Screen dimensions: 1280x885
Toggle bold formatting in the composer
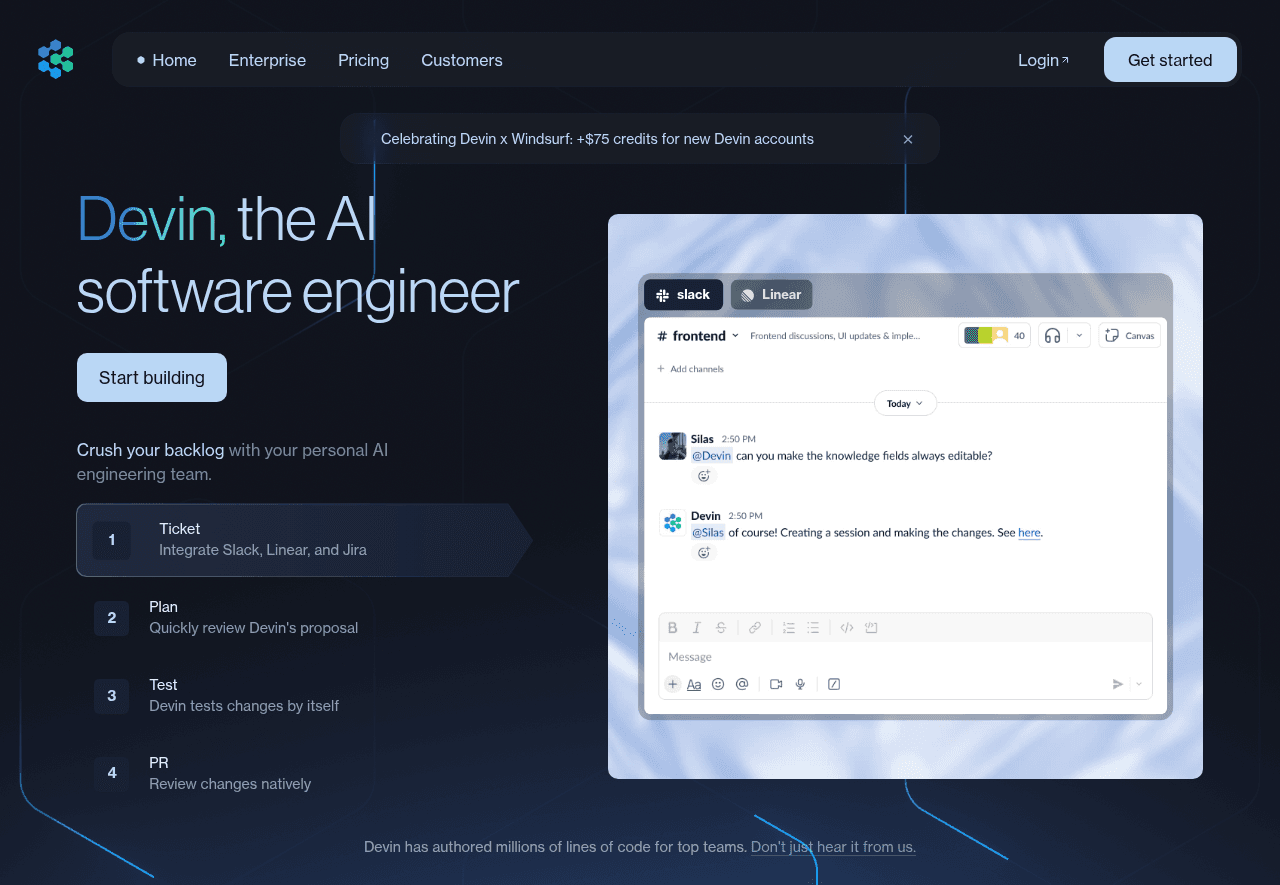672,628
